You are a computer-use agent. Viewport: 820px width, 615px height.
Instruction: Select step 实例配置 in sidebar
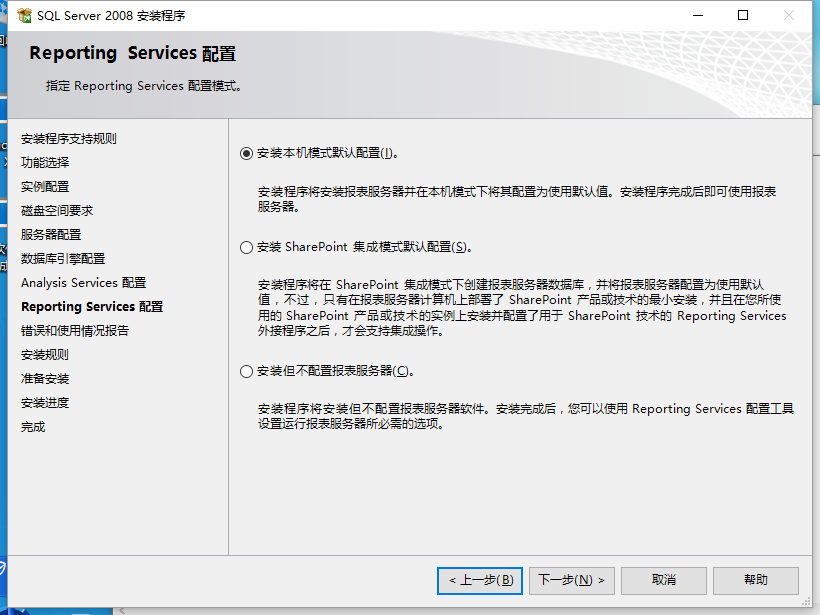tap(45, 187)
